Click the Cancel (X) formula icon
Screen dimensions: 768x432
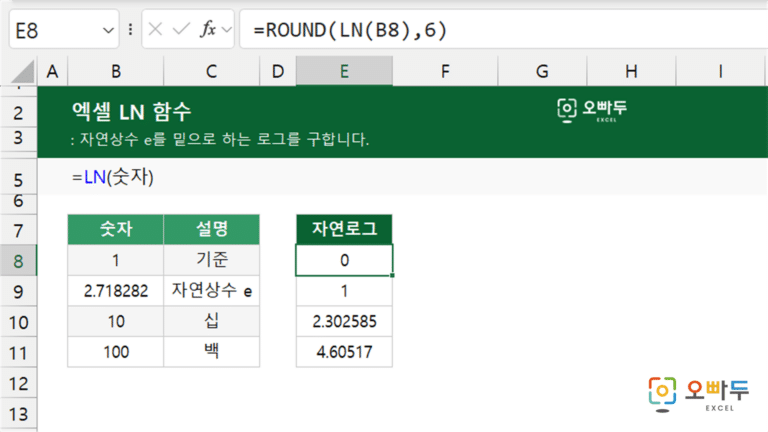tap(155, 30)
